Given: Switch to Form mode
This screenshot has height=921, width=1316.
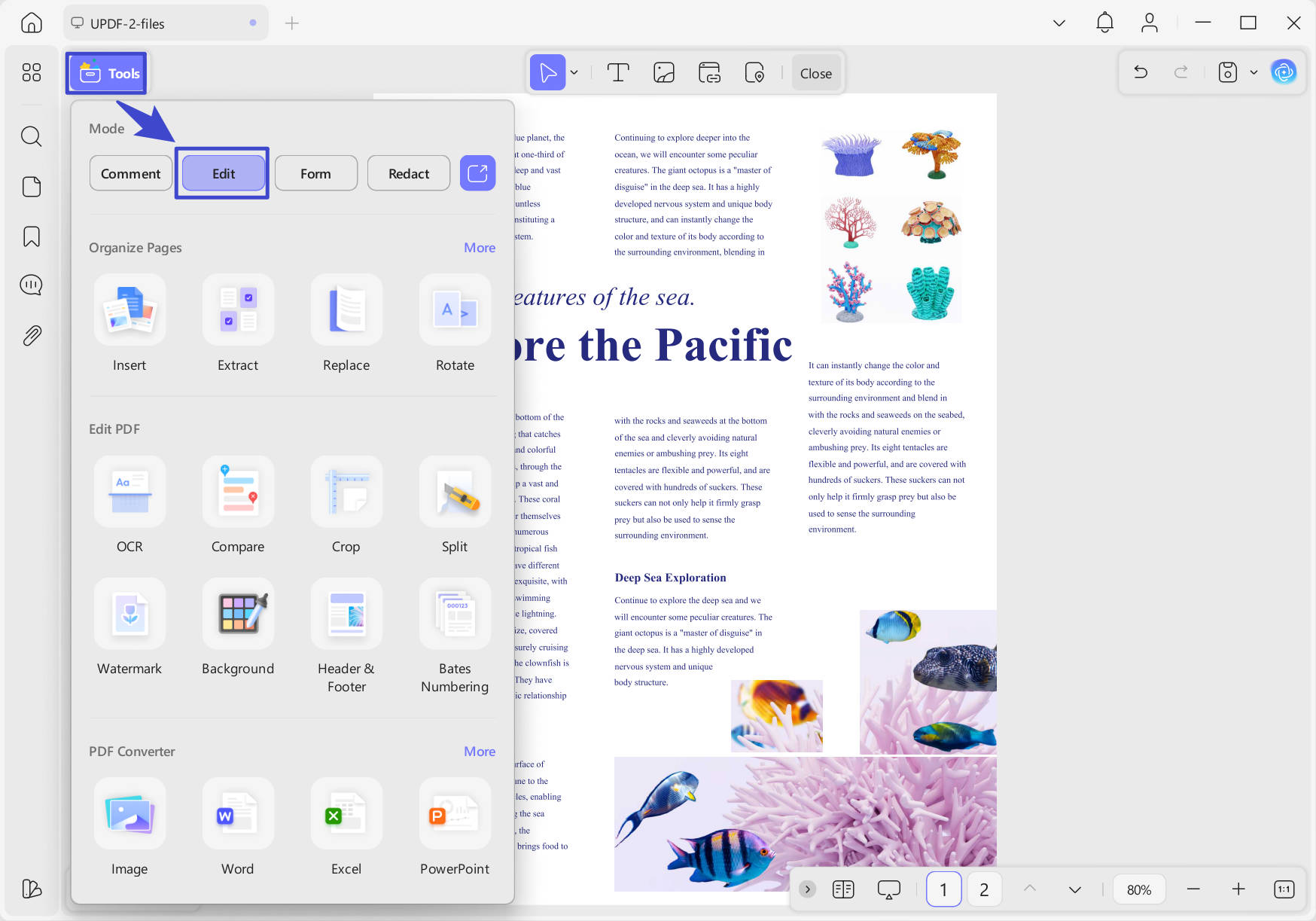Looking at the screenshot, I should pyautogui.click(x=315, y=173).
